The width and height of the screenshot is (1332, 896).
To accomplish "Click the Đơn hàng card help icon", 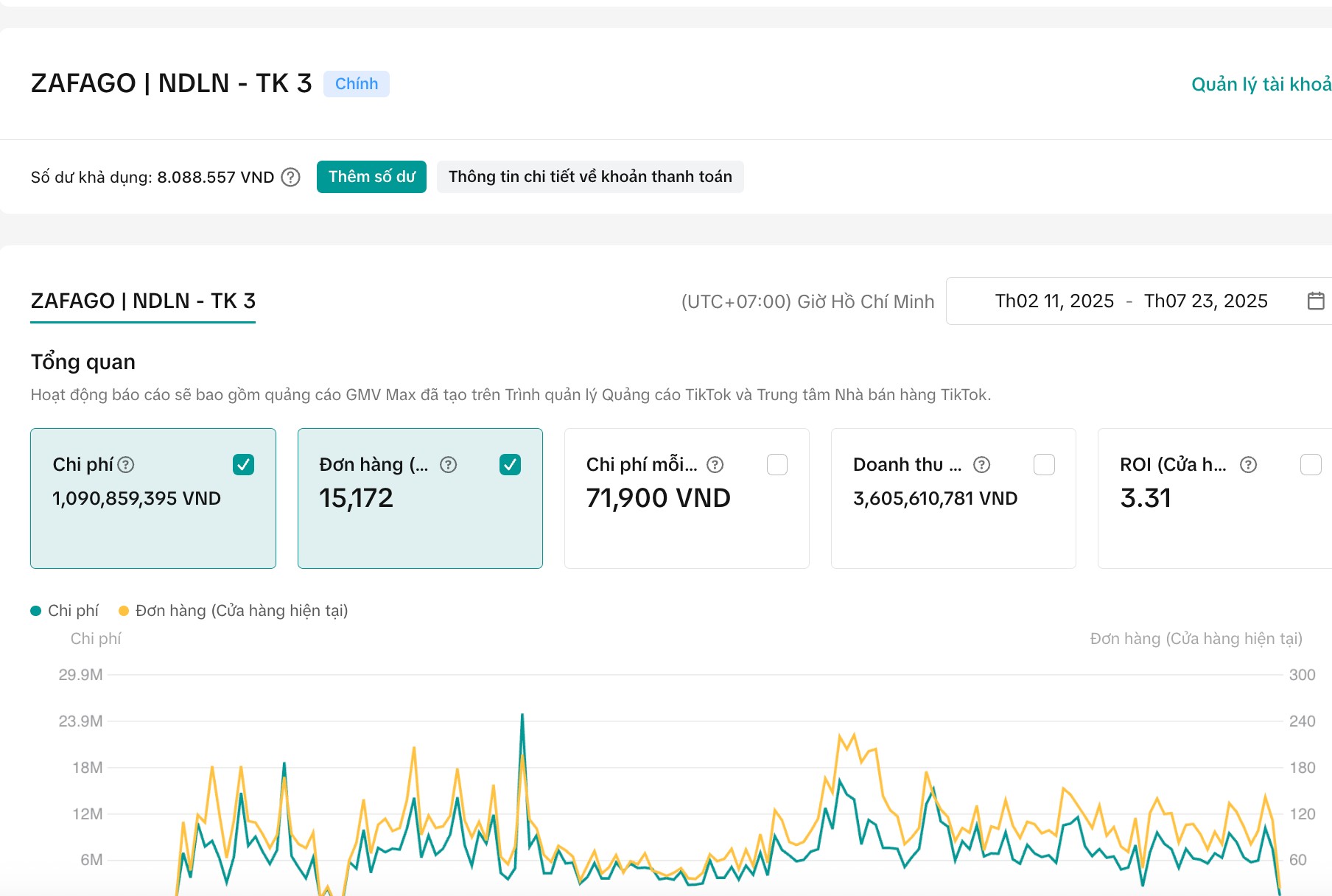I will 448,464.
